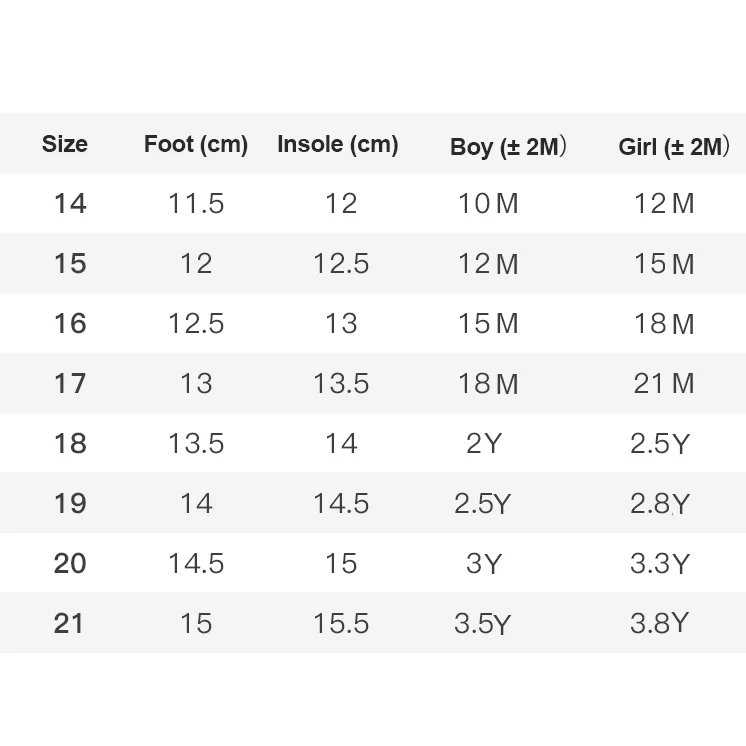The height and width of the screenshot is (746, 746).
Task: Click the 3.3Y girl age cell
Action: tap(660, 563)
